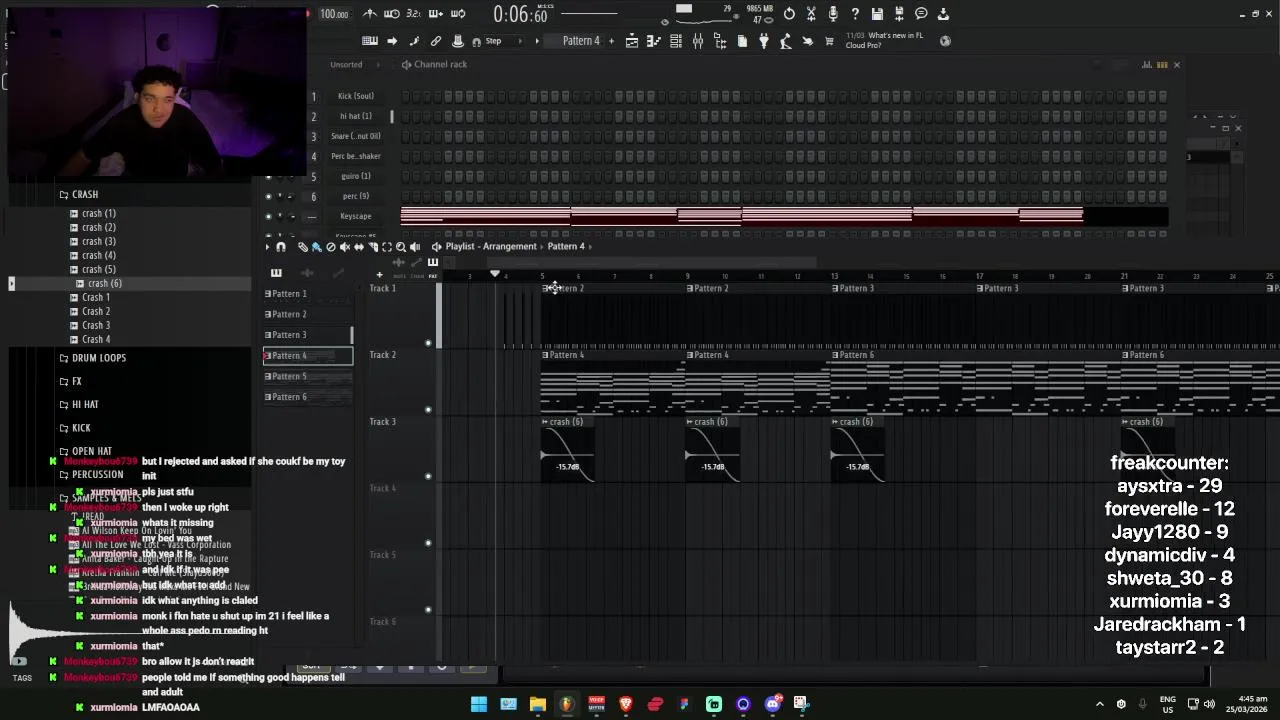The height and width of the screenshot is (720, 1280).
Task: Click the song position slider at top
Action: click(x=589, y=14)
